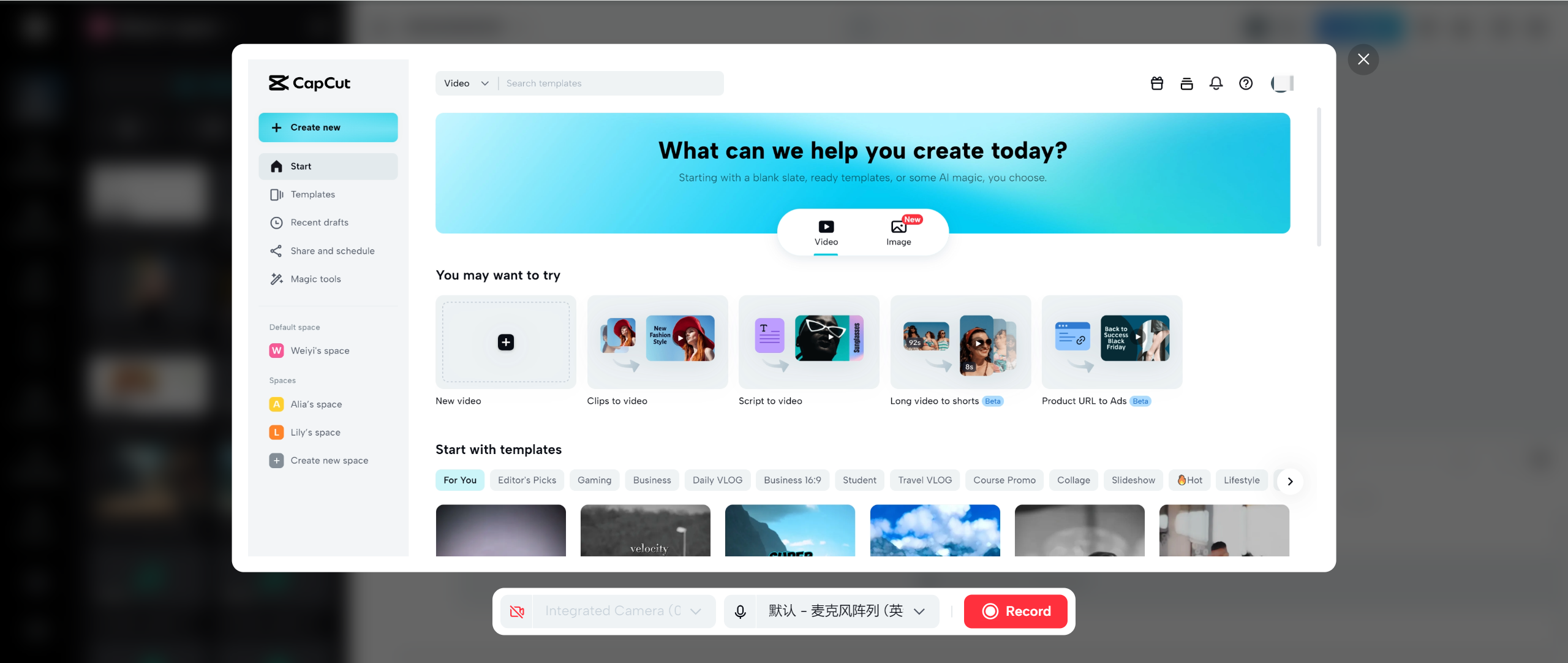1568x663 pixels.
Task: Click the notifications bell icon
Action: click(x=1216, y=83)
